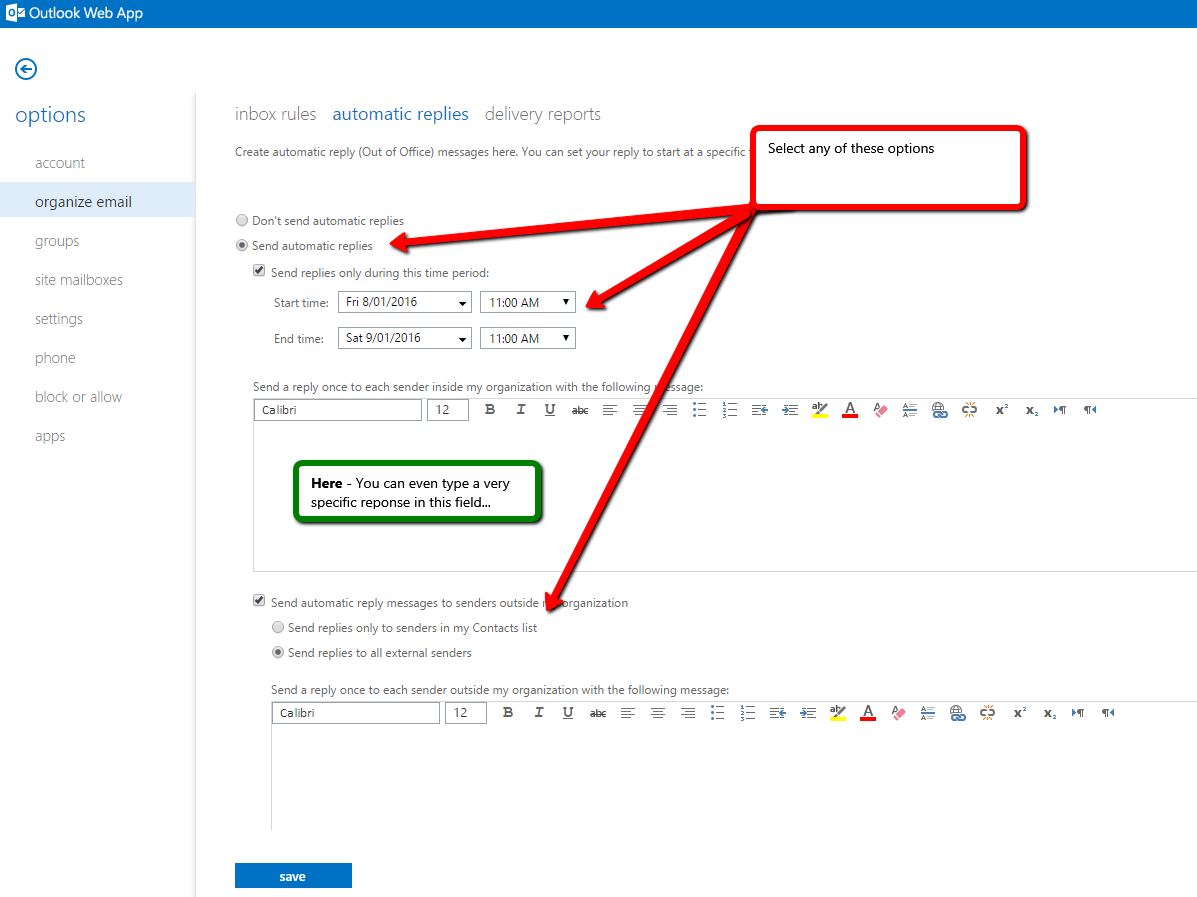The image size is (1197, 897).
Task: Open block or allow section
Action: pos(79,397)
